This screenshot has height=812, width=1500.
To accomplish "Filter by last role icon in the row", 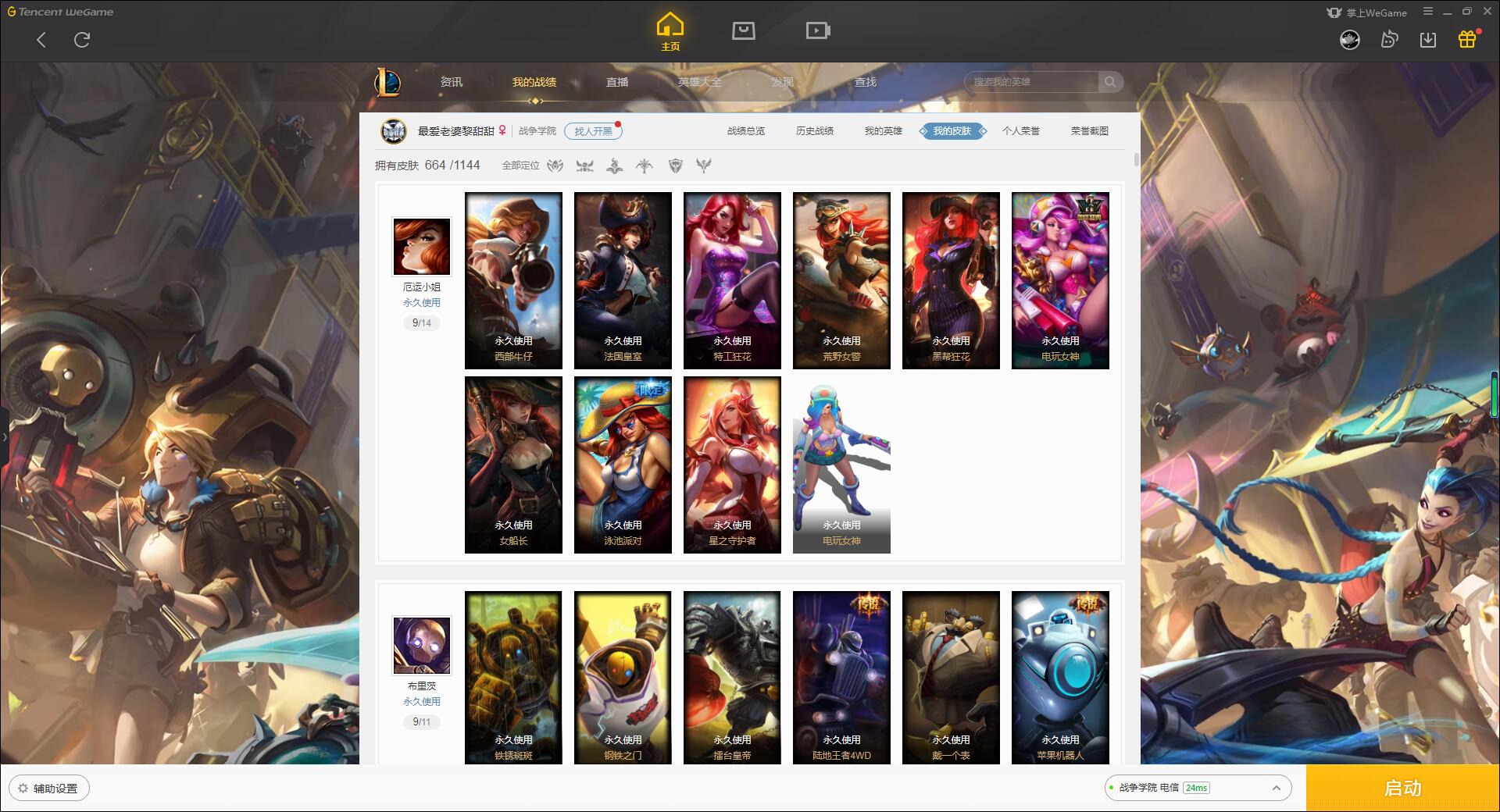I will click(704, 166).
